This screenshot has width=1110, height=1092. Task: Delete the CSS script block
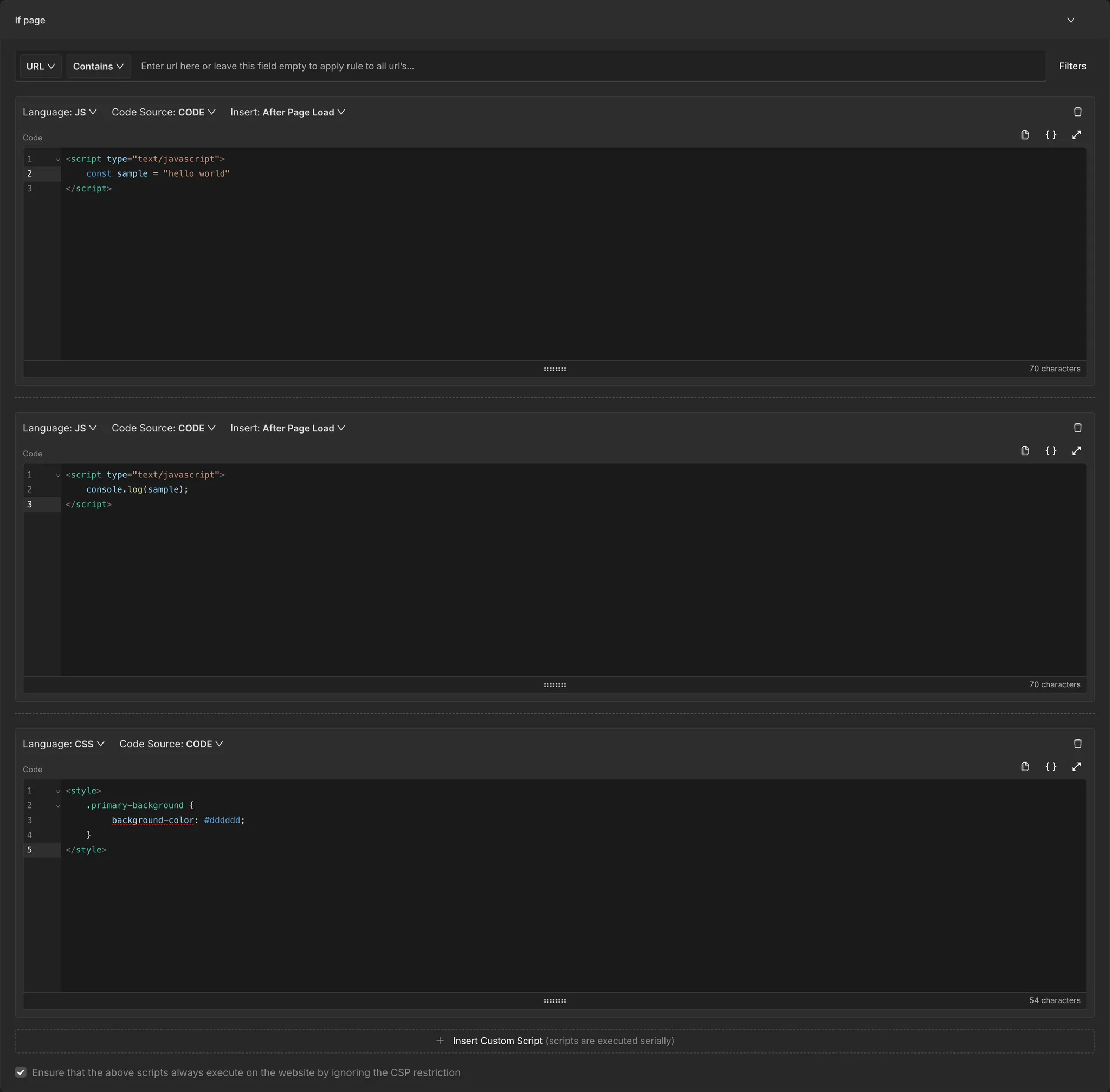point(1077,744)
